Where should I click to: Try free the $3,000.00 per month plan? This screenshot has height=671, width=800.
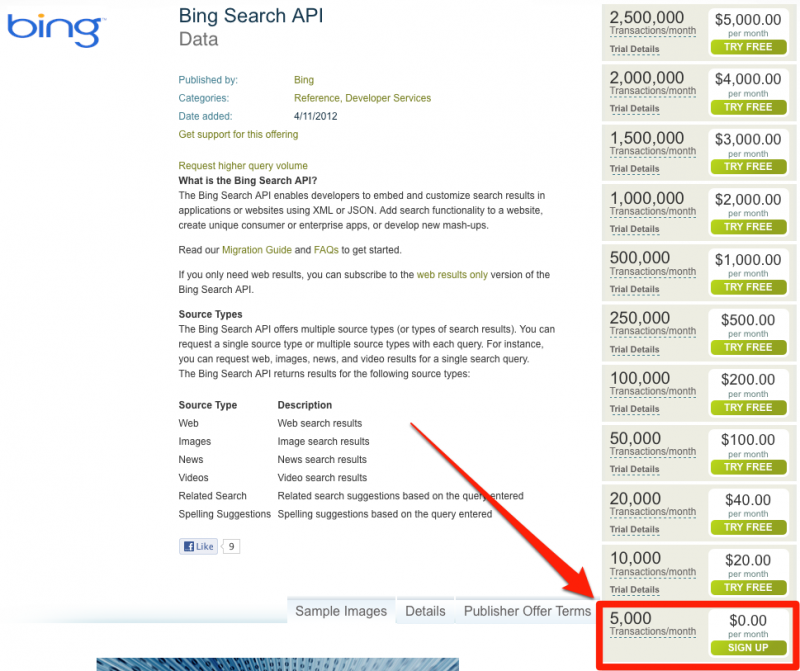pyautogui.click(x=748, y=167)
